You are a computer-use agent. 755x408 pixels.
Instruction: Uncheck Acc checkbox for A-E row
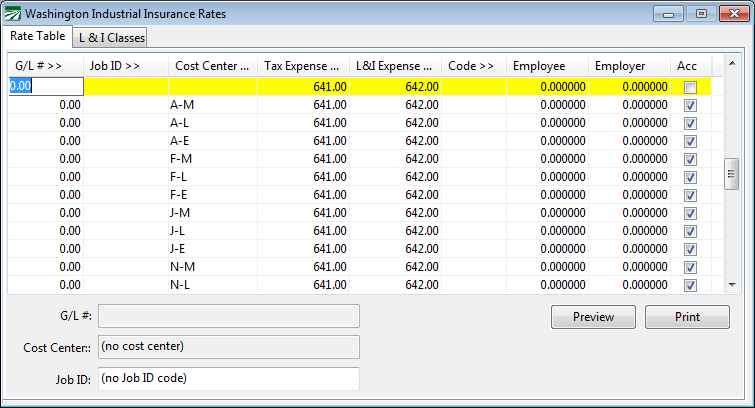690,141
